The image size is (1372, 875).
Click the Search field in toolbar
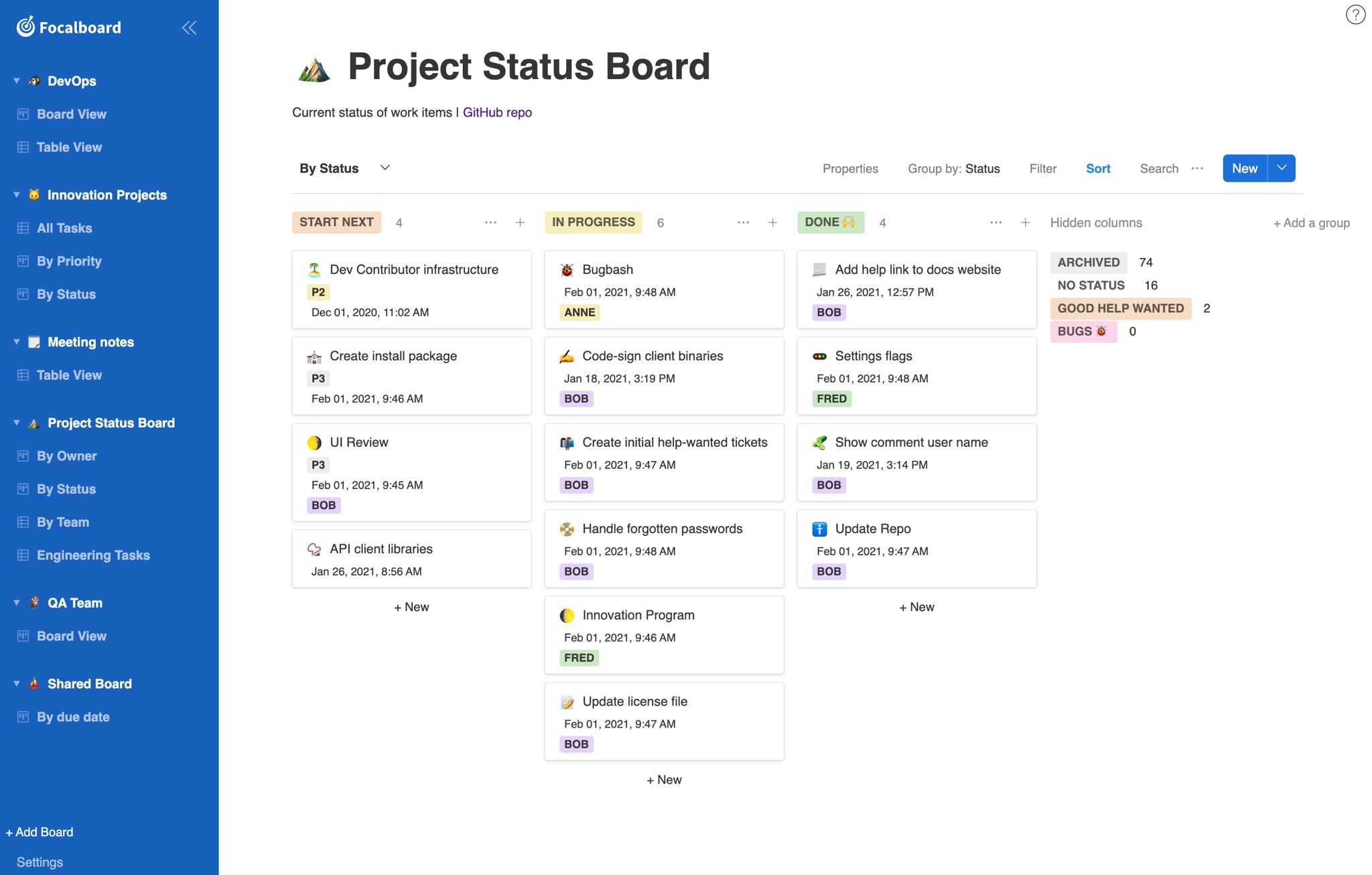coord(1159,167)
